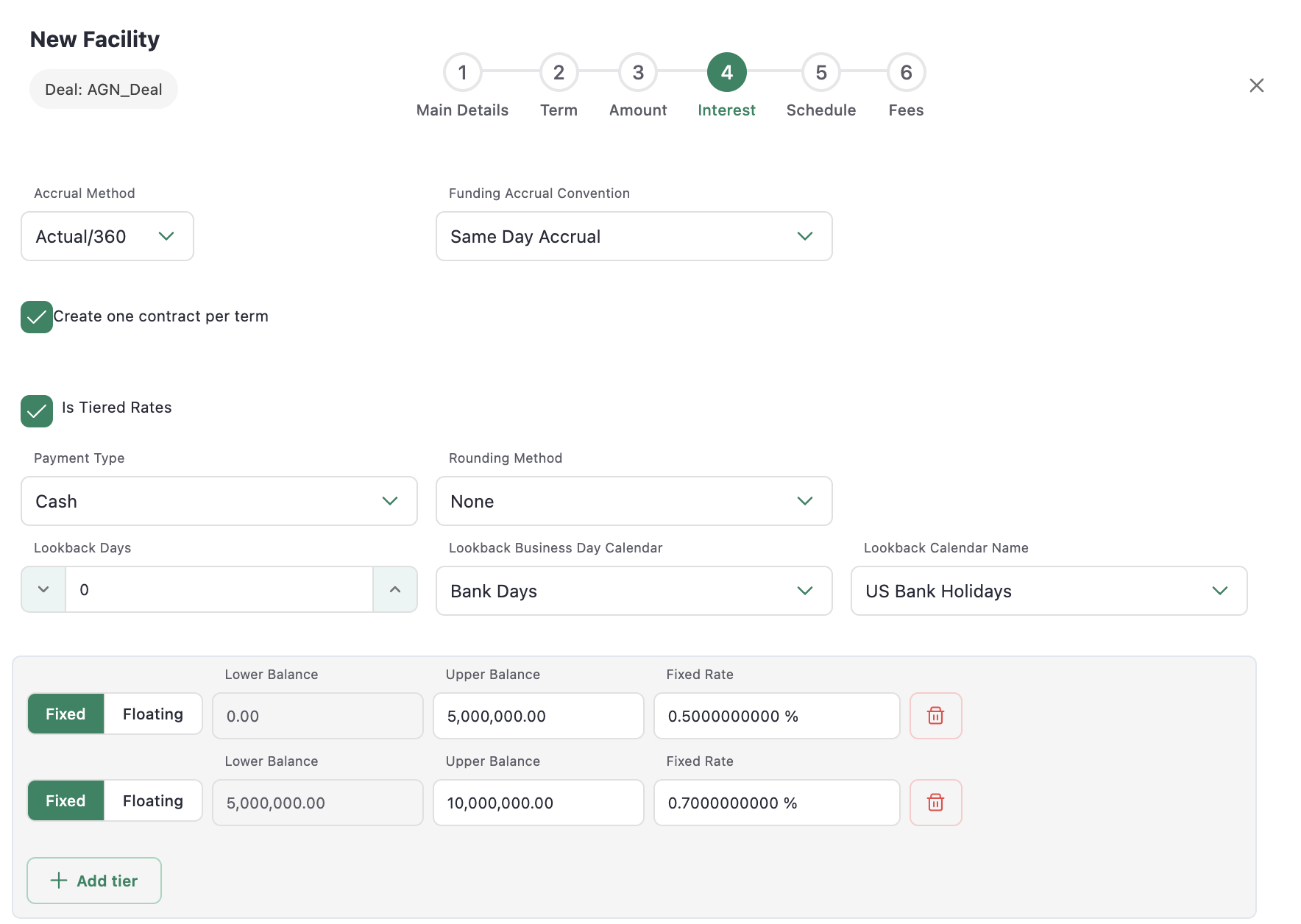Select Floating for the first tier
This screenshot has height=924, width=1301.
click(x=153, y=714)
